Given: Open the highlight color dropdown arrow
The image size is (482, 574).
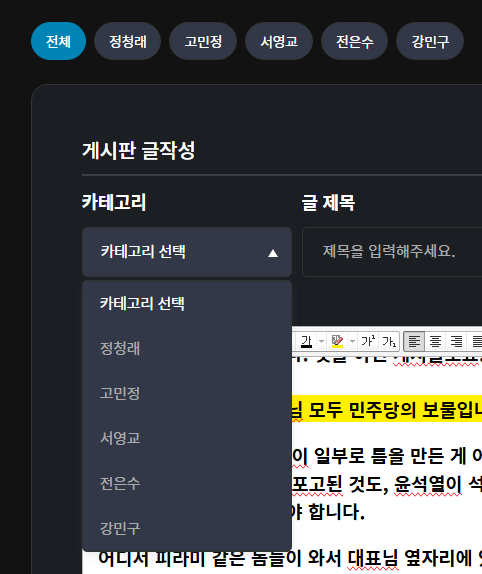Looking at the screenshot, I should (x=352, y=342).
